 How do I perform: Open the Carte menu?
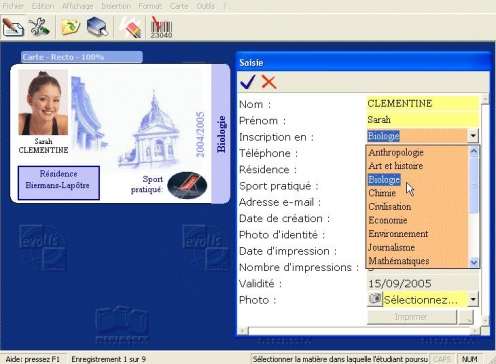pyautogui.click(x=179, y=6)
